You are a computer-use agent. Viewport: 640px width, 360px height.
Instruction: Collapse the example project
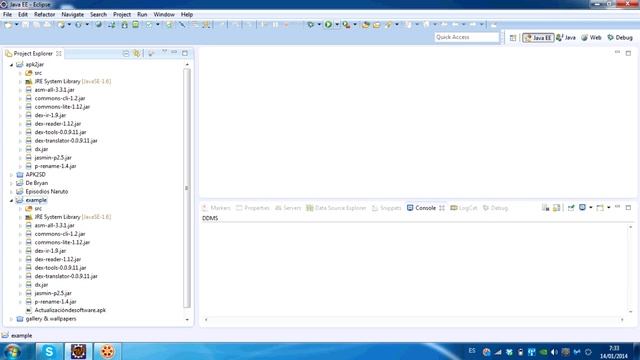[11, 200]
